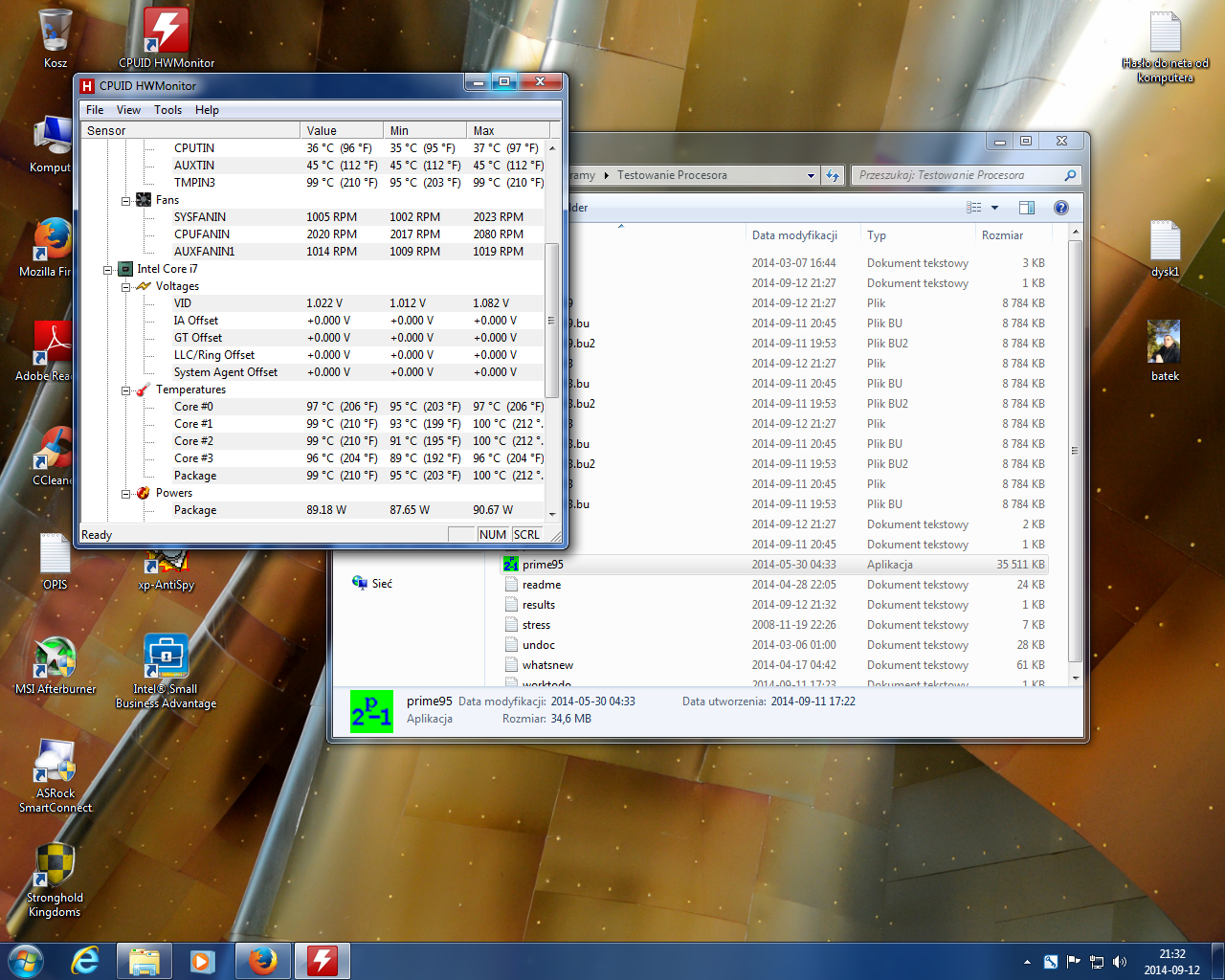The height and width of the screenshot is (980, 1225).
Task: Switch to Firefox on the taskbar
Action: 262,961
